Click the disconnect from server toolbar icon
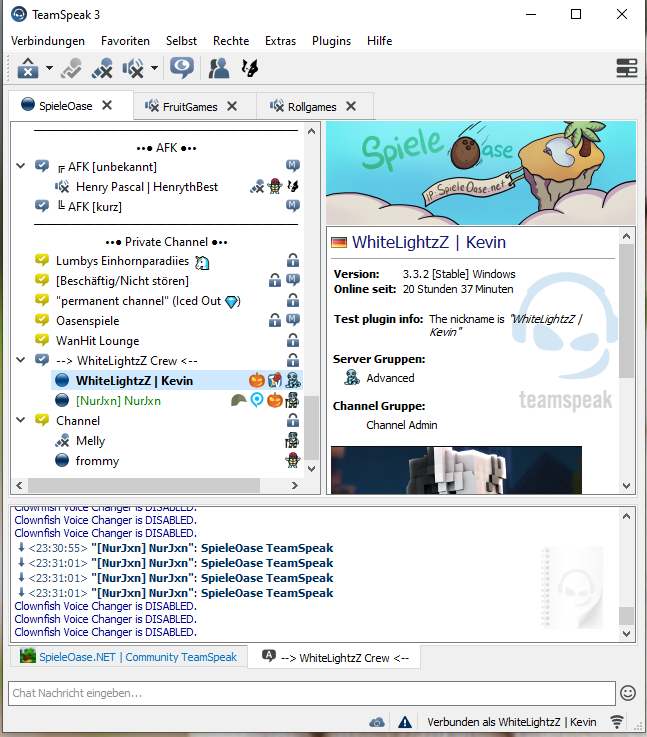The height and width of the screenshot is (737, 647). 28,69
